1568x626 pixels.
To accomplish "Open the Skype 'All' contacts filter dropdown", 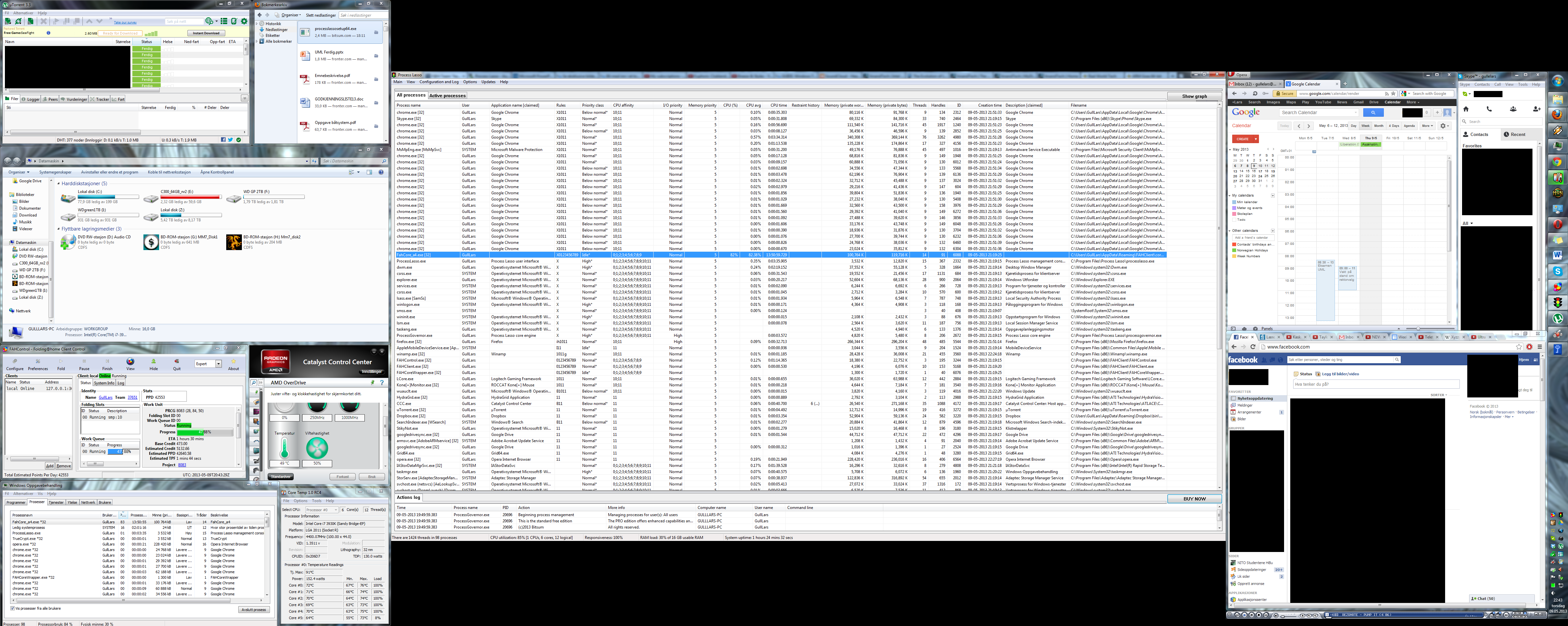I will tap(1468, 223).
